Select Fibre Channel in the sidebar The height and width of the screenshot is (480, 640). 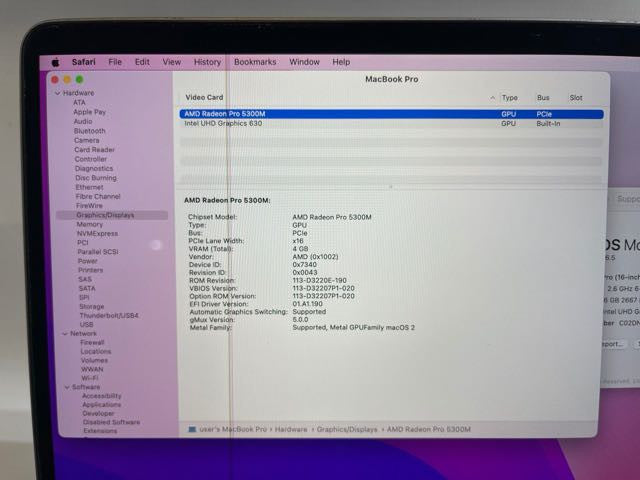pos(98,196)
